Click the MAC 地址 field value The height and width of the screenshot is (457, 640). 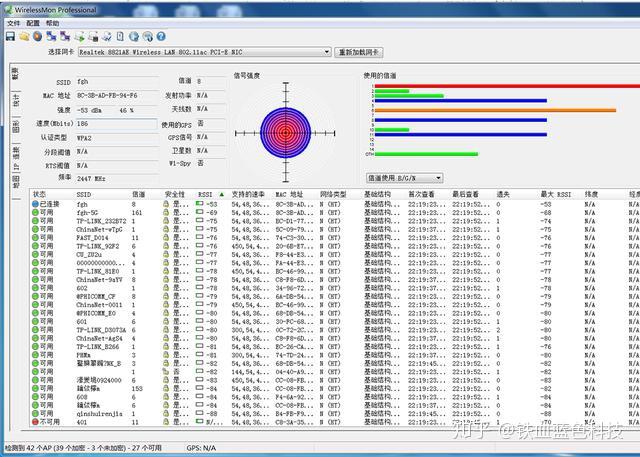[117, 95]
